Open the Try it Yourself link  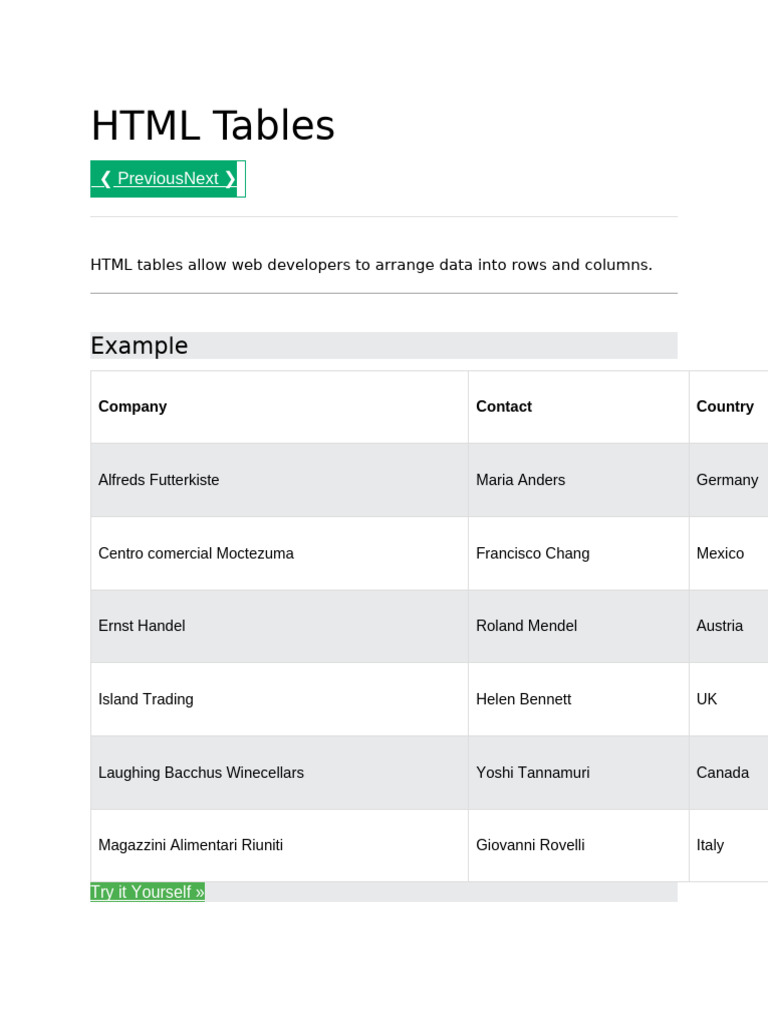(x=147, y=892)
